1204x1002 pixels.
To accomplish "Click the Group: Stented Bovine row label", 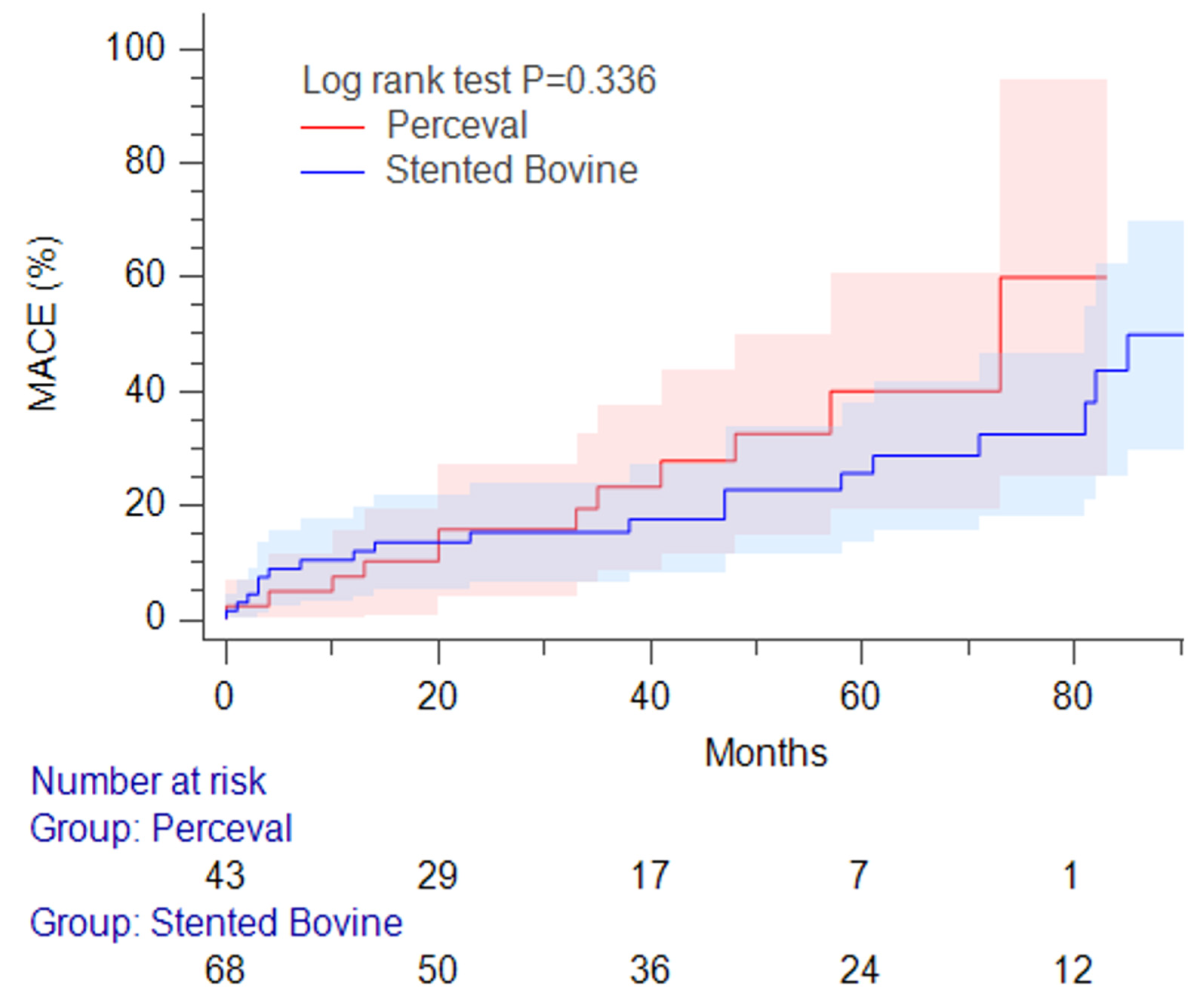I will [x=216, y=923].
